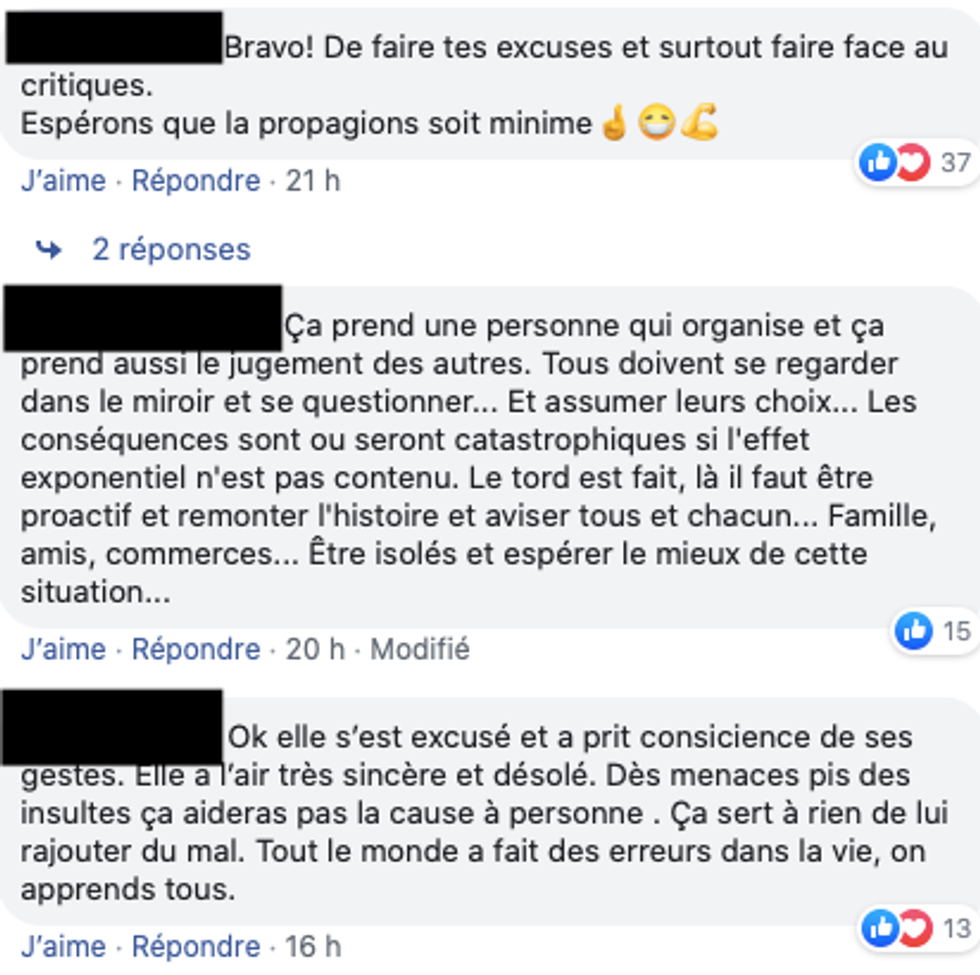The height and width of the screenshot is (975, 980).
Task: Click the thumbs-up reaction icon beside 15
Action: [914, 631]
